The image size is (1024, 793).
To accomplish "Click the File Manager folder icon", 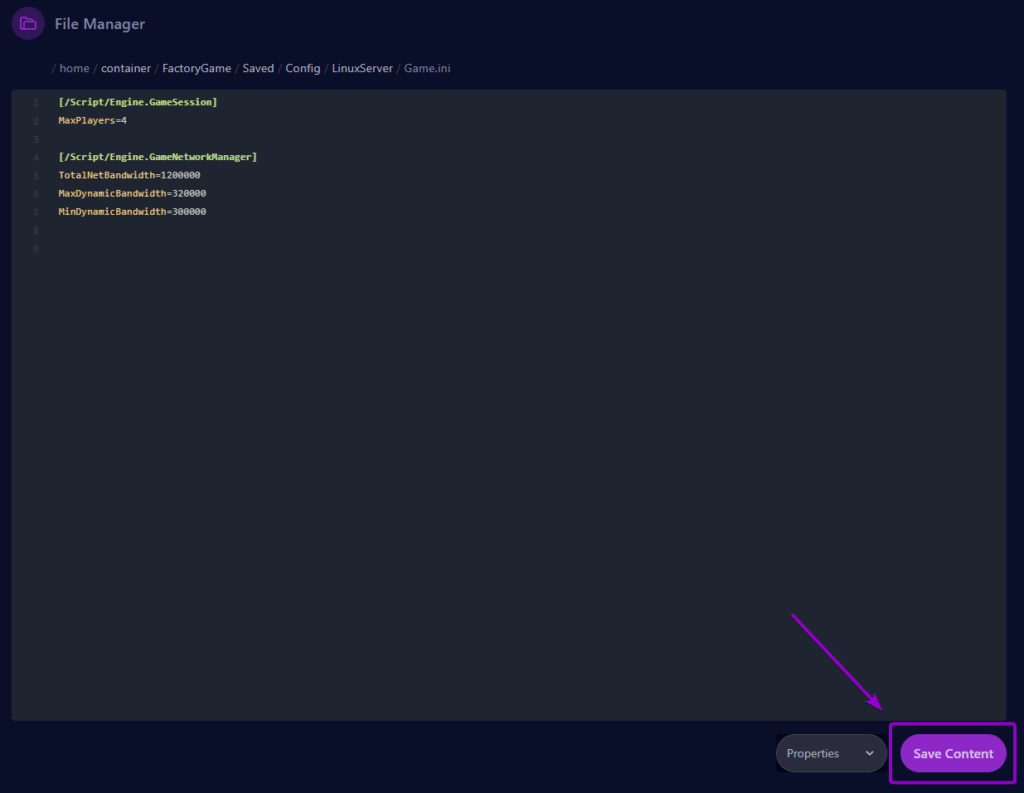I will click(x=28, y=23).
